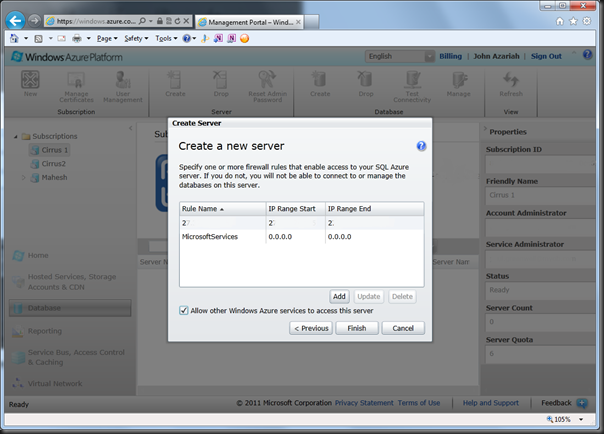Click the print icon in command bar
The height and width of the screenshot is (434, 604).
(77, 38)
